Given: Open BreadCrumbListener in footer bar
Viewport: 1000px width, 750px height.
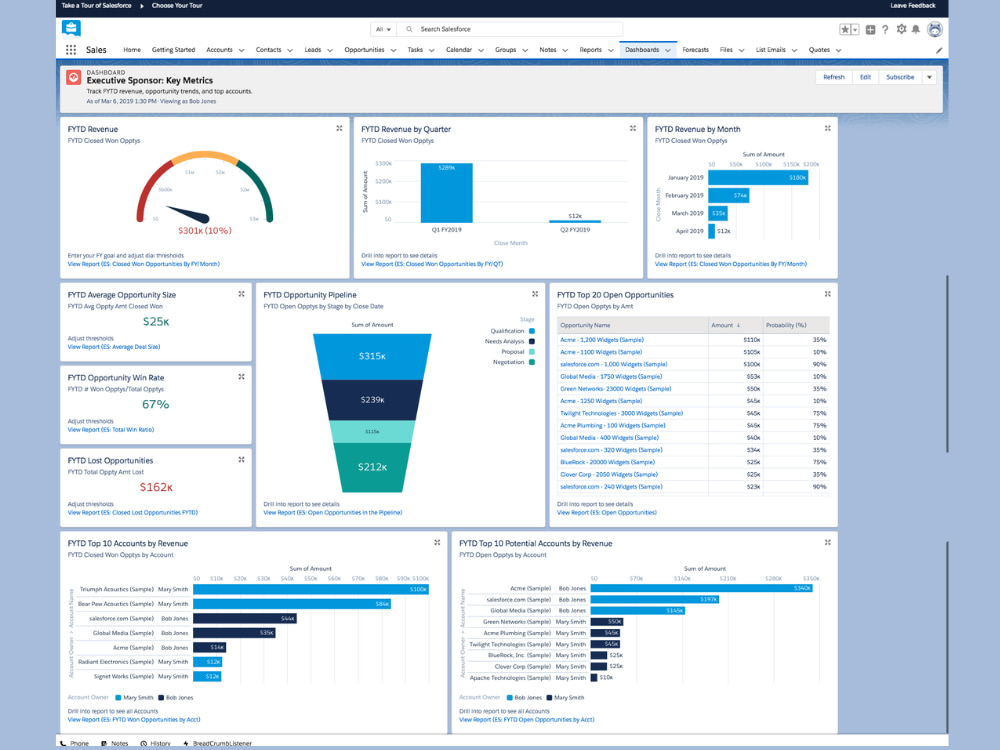Looking at the screenshot, I should 217,744.
